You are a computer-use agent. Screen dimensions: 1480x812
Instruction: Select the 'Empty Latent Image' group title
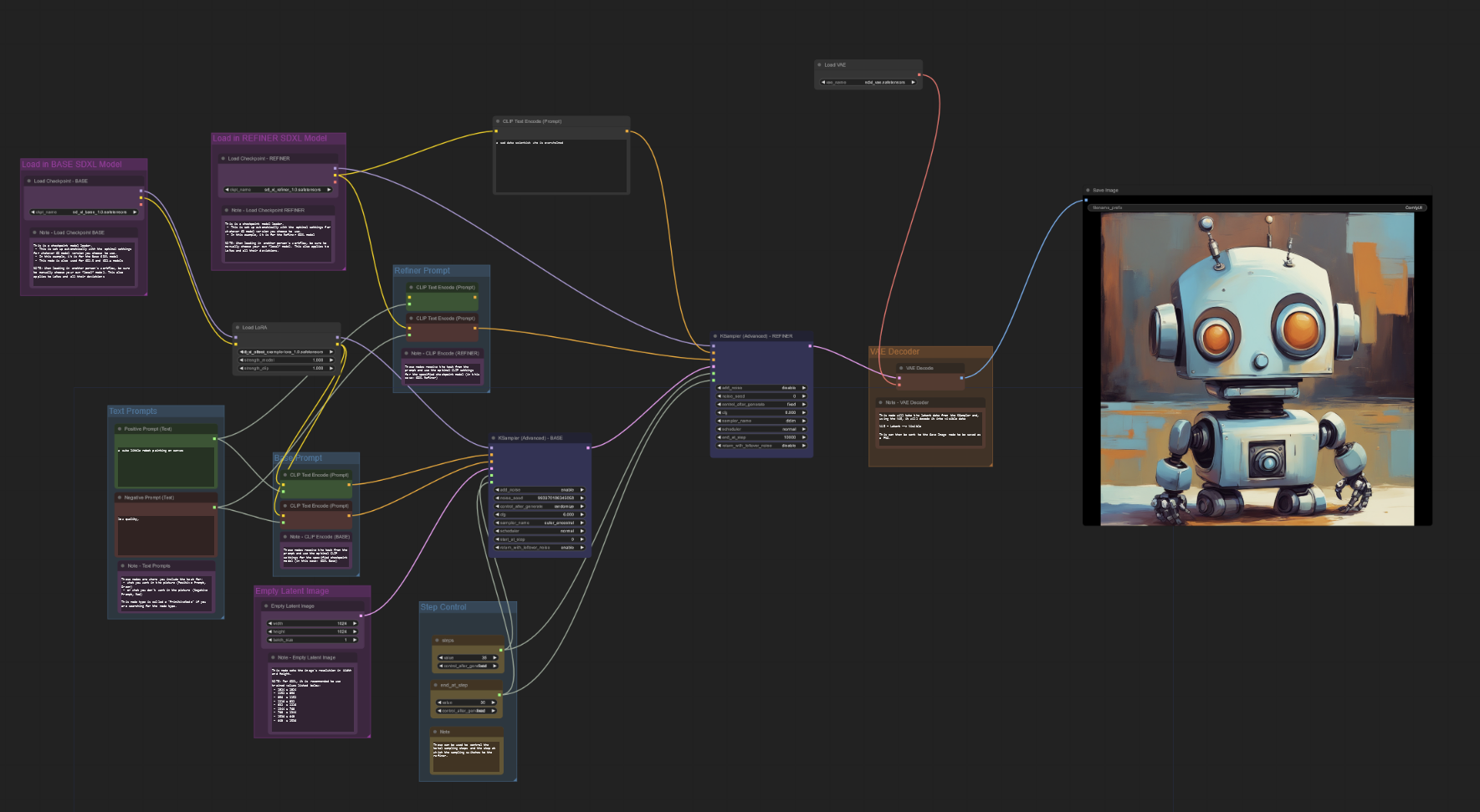tap(292, 591)
